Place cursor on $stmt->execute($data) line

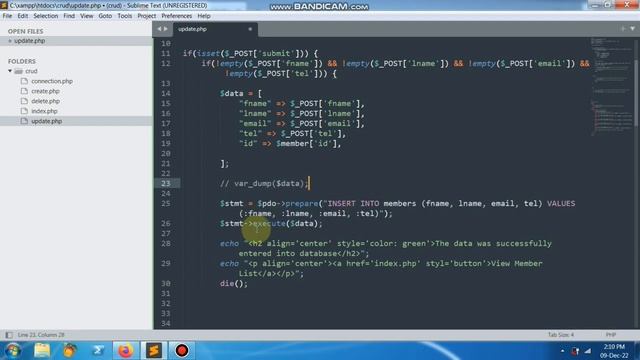271,224
